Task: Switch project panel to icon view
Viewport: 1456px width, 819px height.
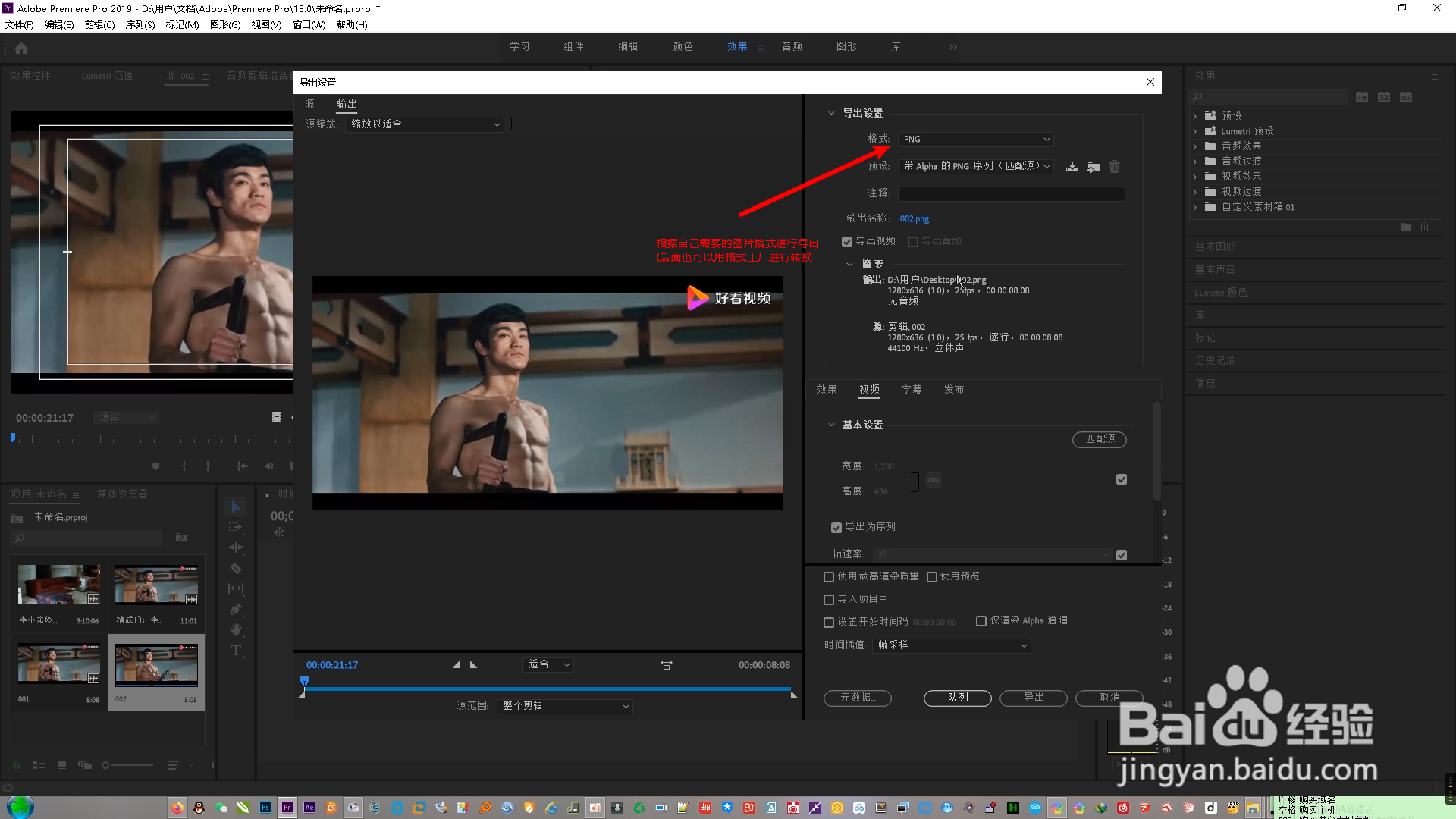Action: click(62, 765)
